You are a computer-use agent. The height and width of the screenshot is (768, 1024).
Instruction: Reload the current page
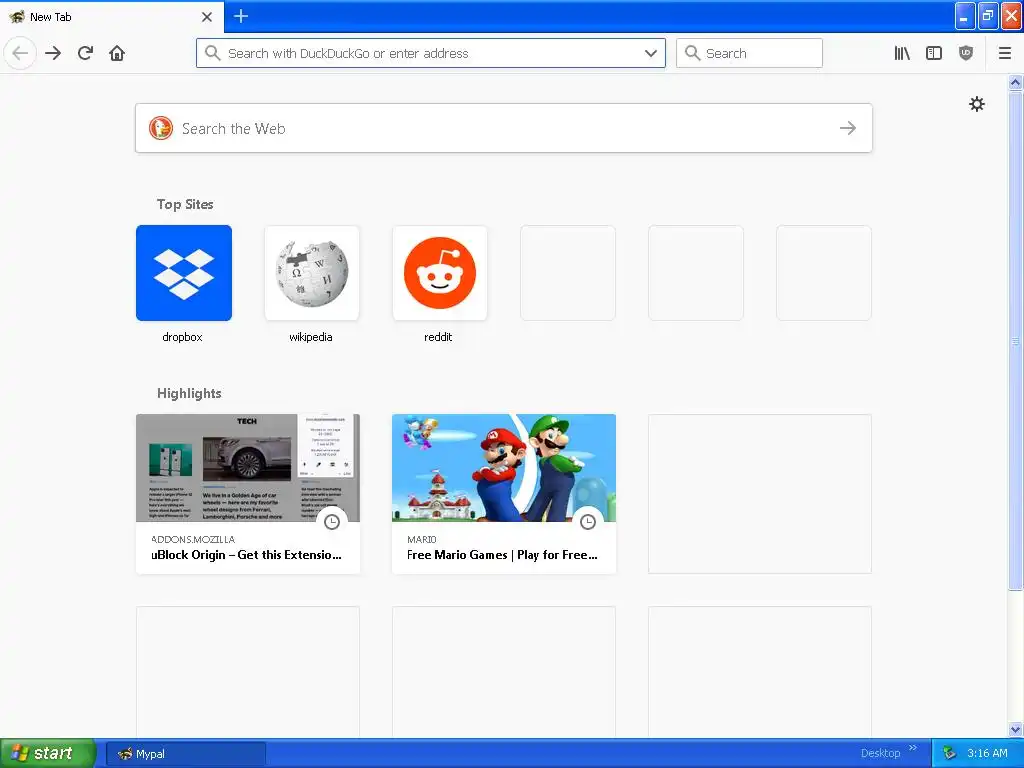pyautogui.click(x=85, y=53)
